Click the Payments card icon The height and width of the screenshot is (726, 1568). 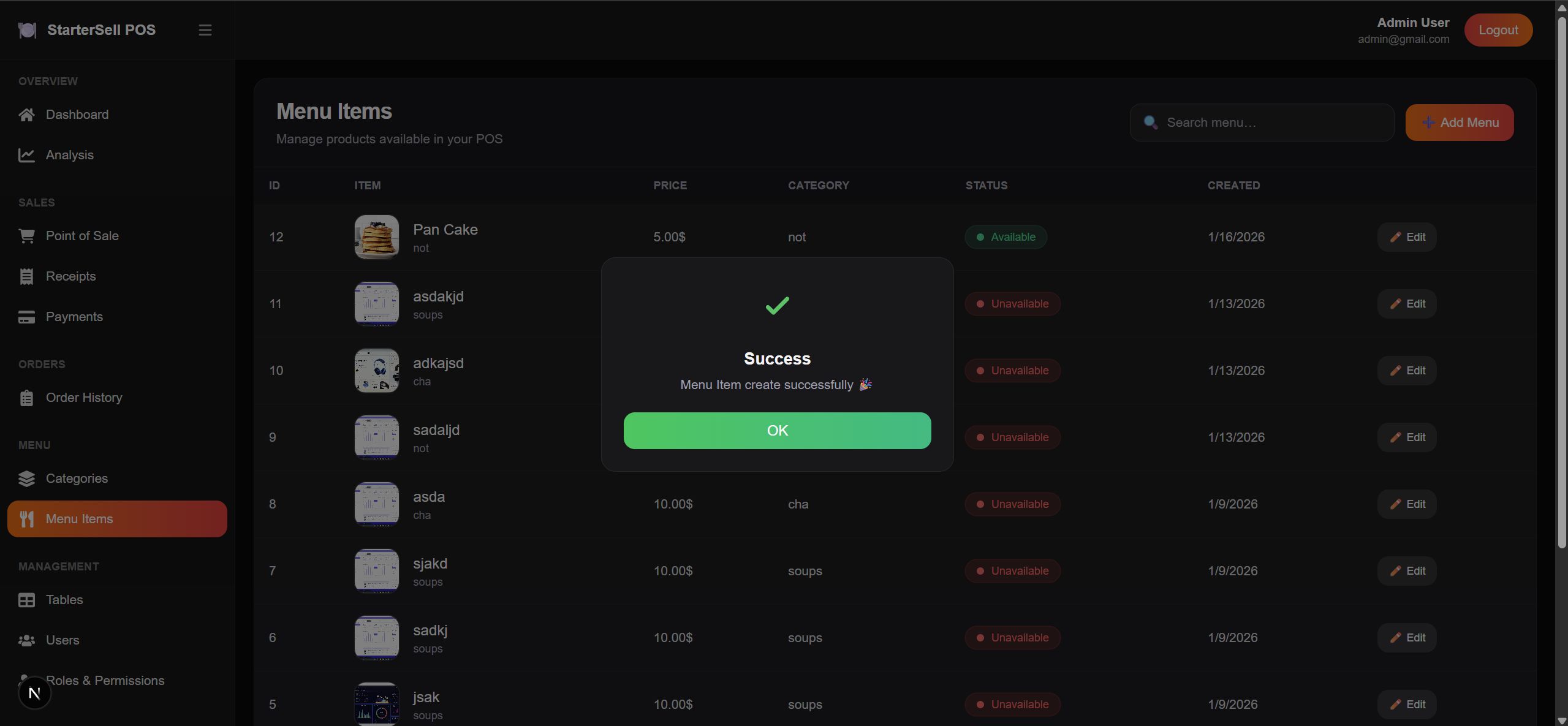coord(26,317)
